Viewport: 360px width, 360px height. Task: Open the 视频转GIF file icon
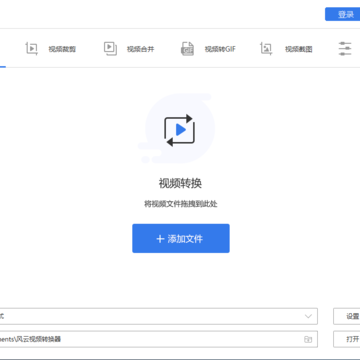187,49
